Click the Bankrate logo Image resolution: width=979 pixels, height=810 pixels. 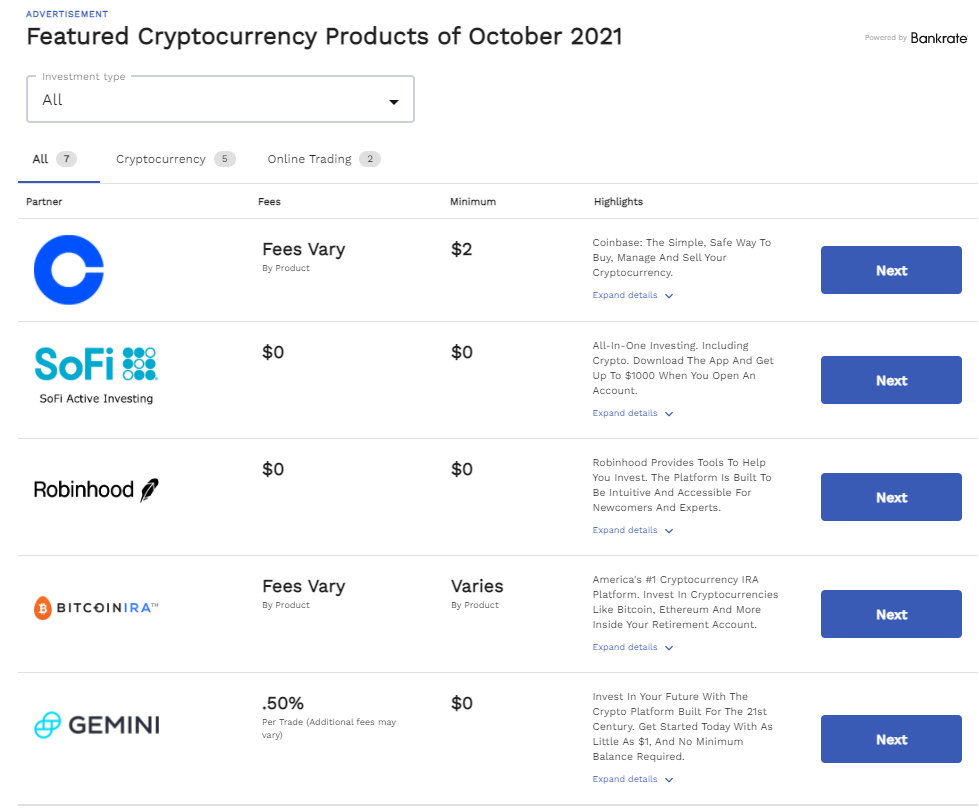tap(938, 38)
